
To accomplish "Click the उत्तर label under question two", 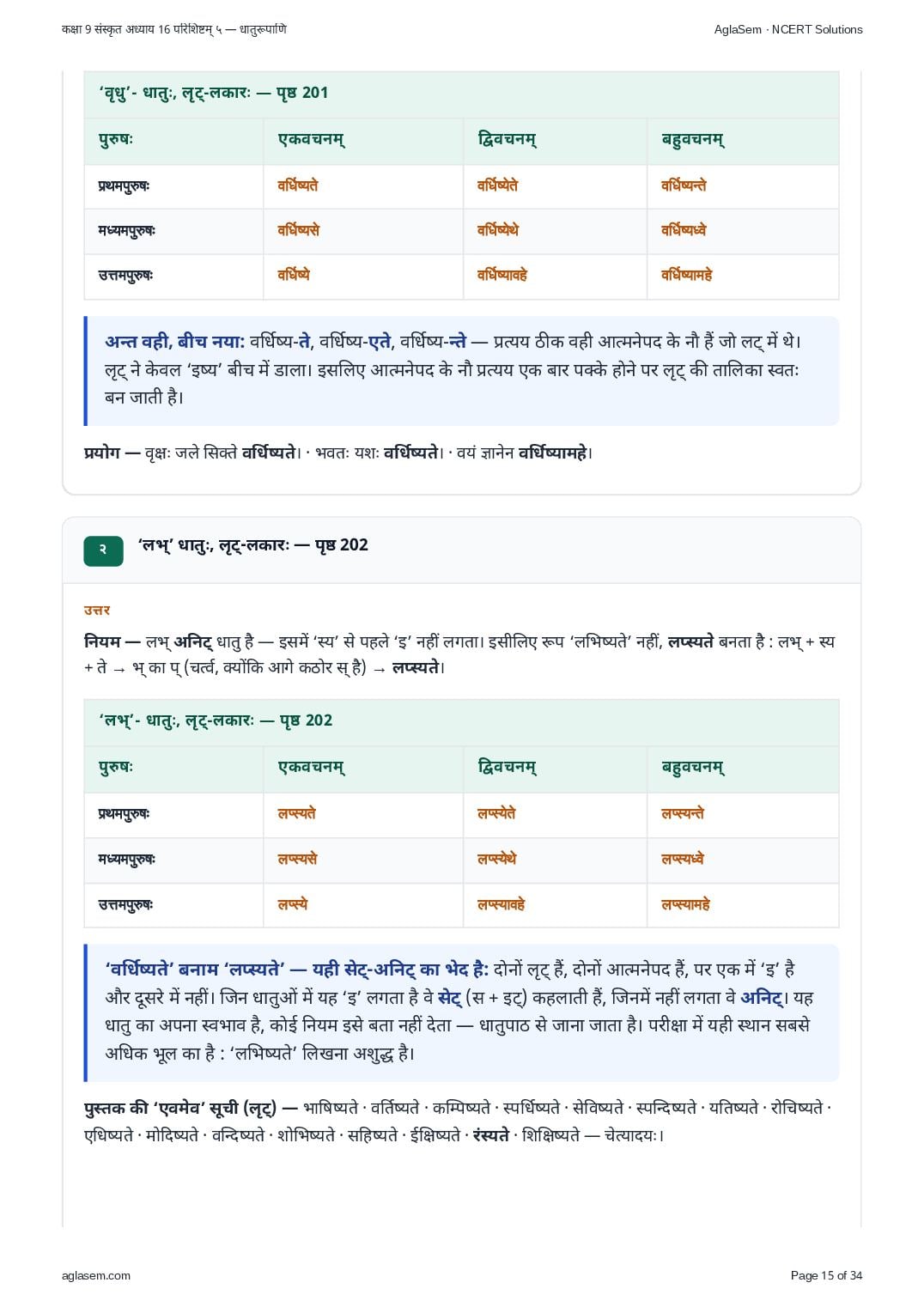I will click(97, 611).
